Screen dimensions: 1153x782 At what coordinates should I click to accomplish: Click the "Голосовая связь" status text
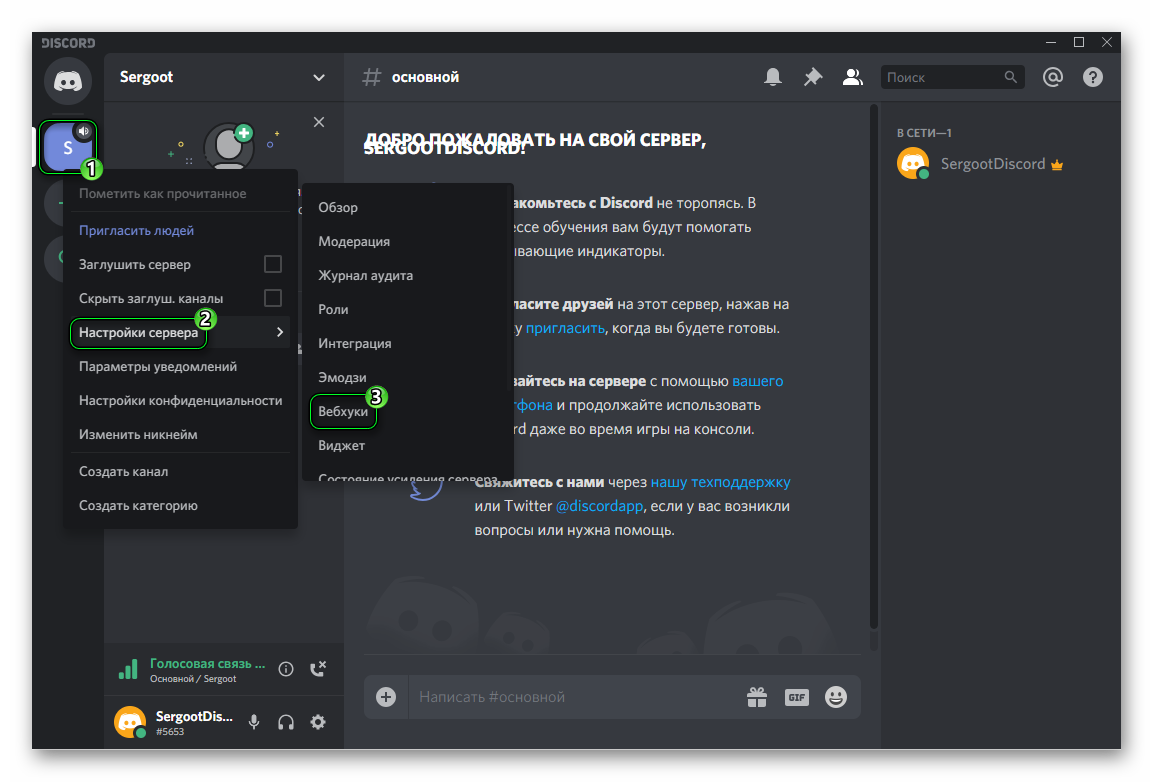(x=207, y=664)
